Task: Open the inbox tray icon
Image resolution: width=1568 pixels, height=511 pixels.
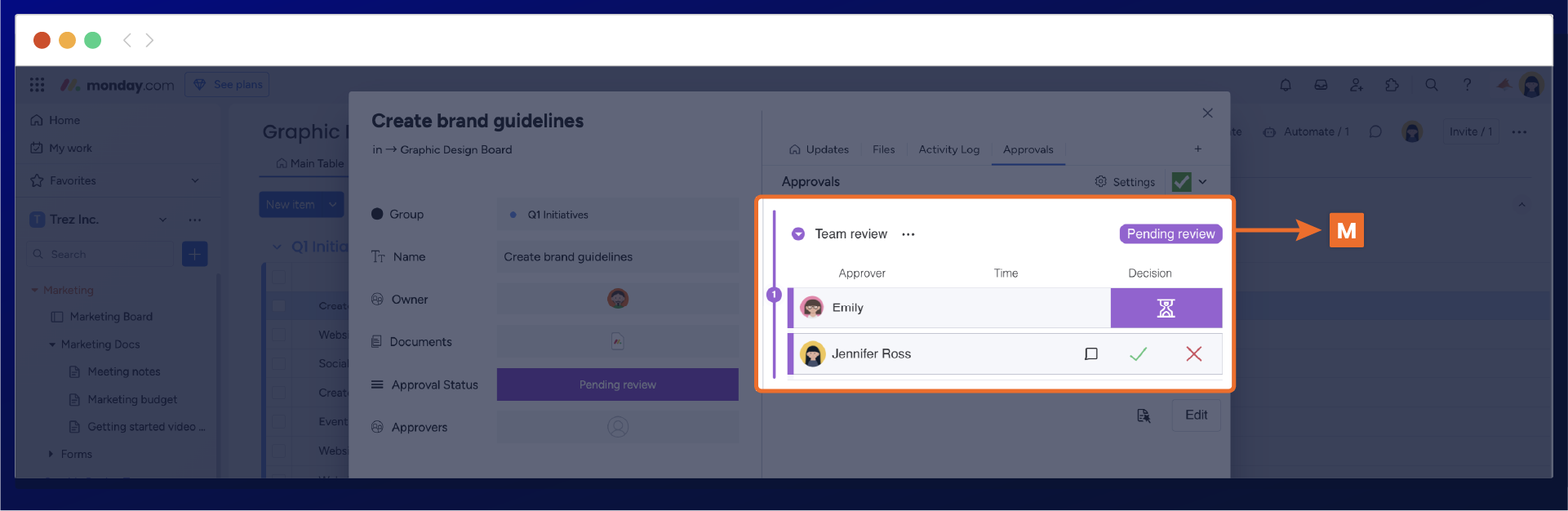Action: click(1321, 85)
